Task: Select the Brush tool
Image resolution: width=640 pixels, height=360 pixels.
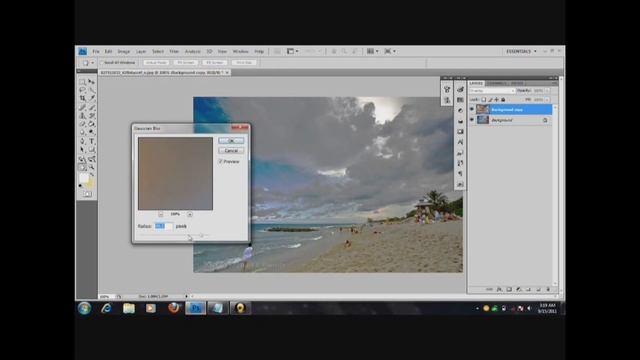Action: [91, 107]
